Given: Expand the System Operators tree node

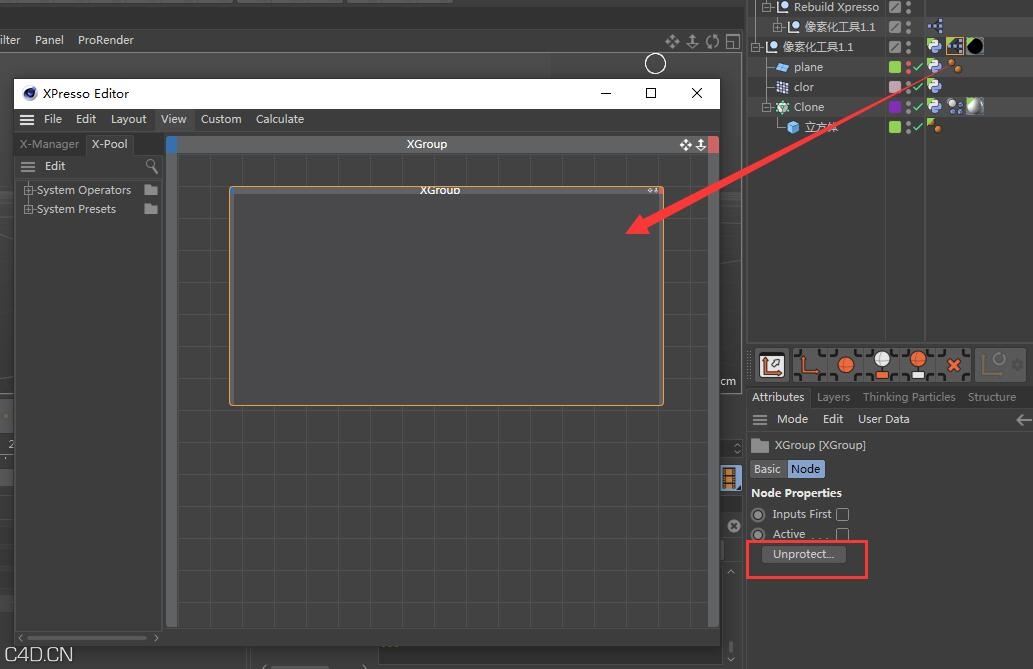Looking at the screenshot, I should tap(29, 190).
